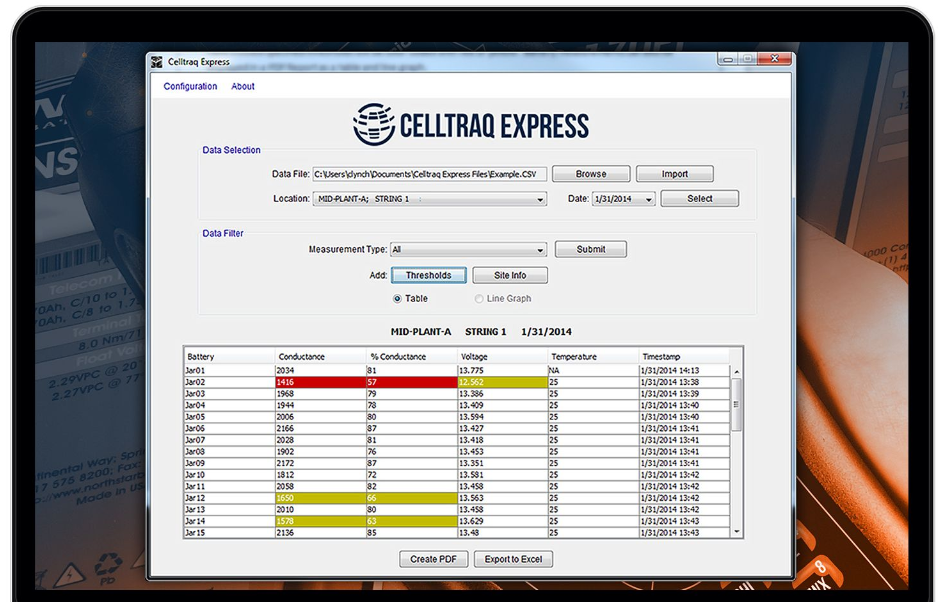Click the Create PDF button

[433, 559]
